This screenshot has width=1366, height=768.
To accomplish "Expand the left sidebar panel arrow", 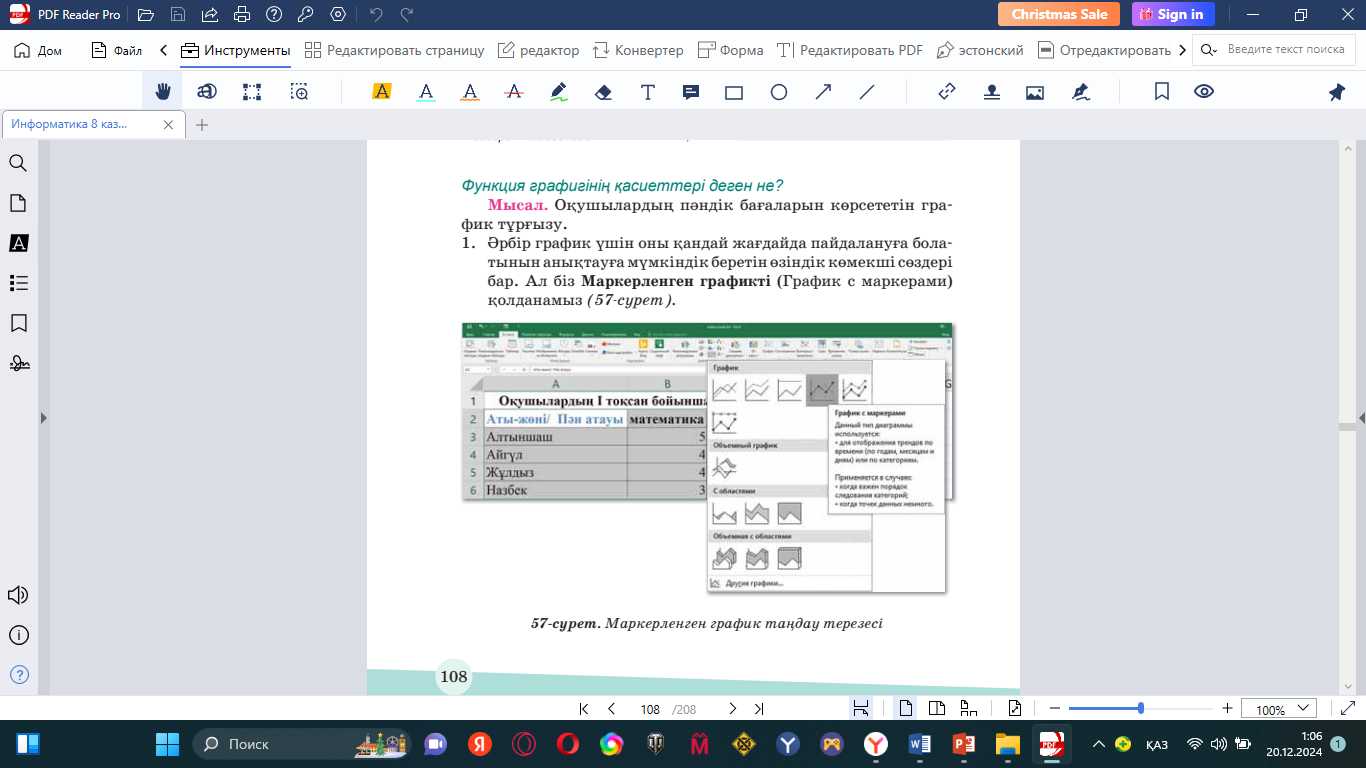I will click(x=42, y=418).
